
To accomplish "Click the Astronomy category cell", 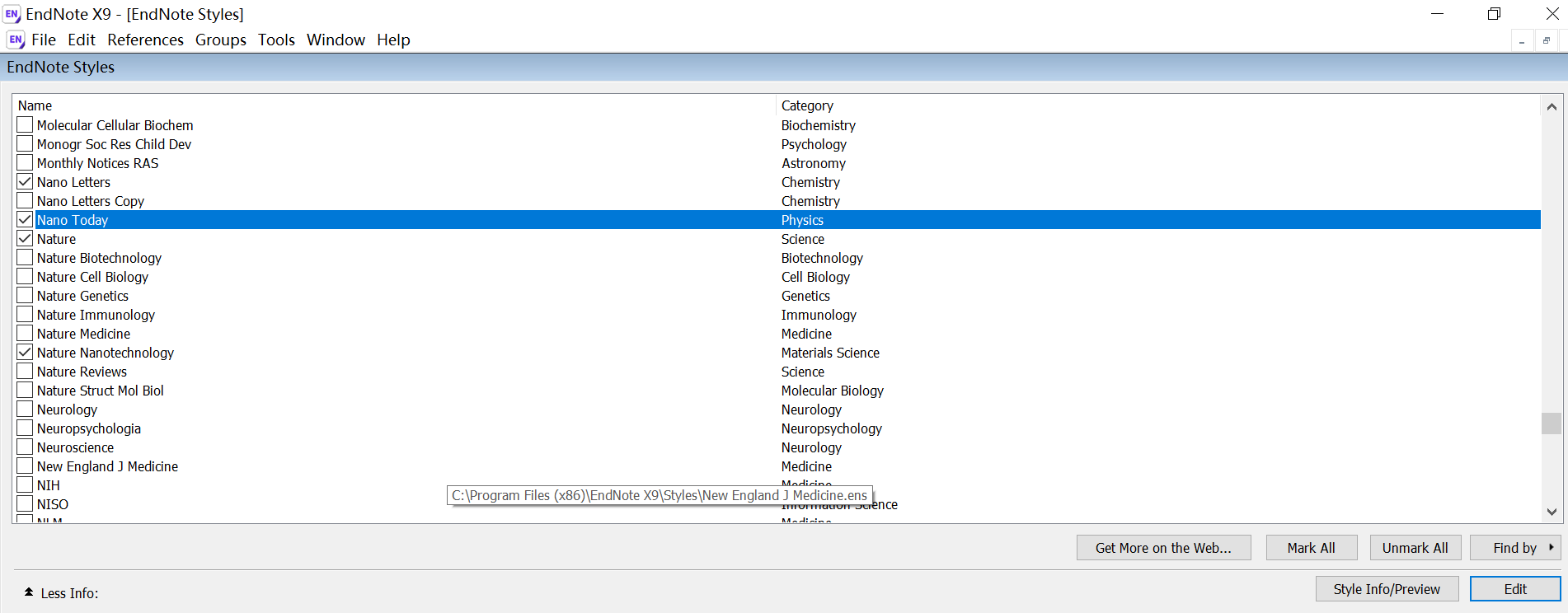I will (813, 163).
